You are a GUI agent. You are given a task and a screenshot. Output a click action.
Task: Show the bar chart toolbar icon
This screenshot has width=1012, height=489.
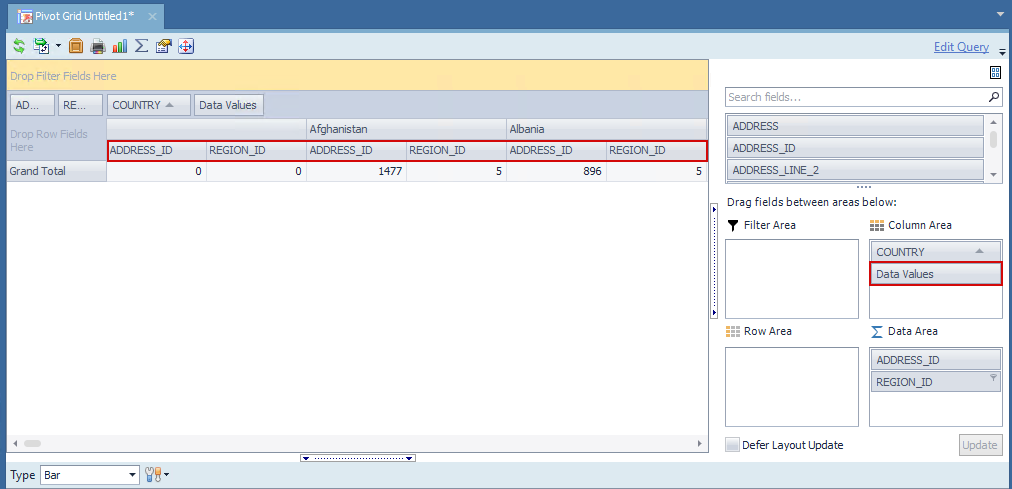(x=119, y=46)
